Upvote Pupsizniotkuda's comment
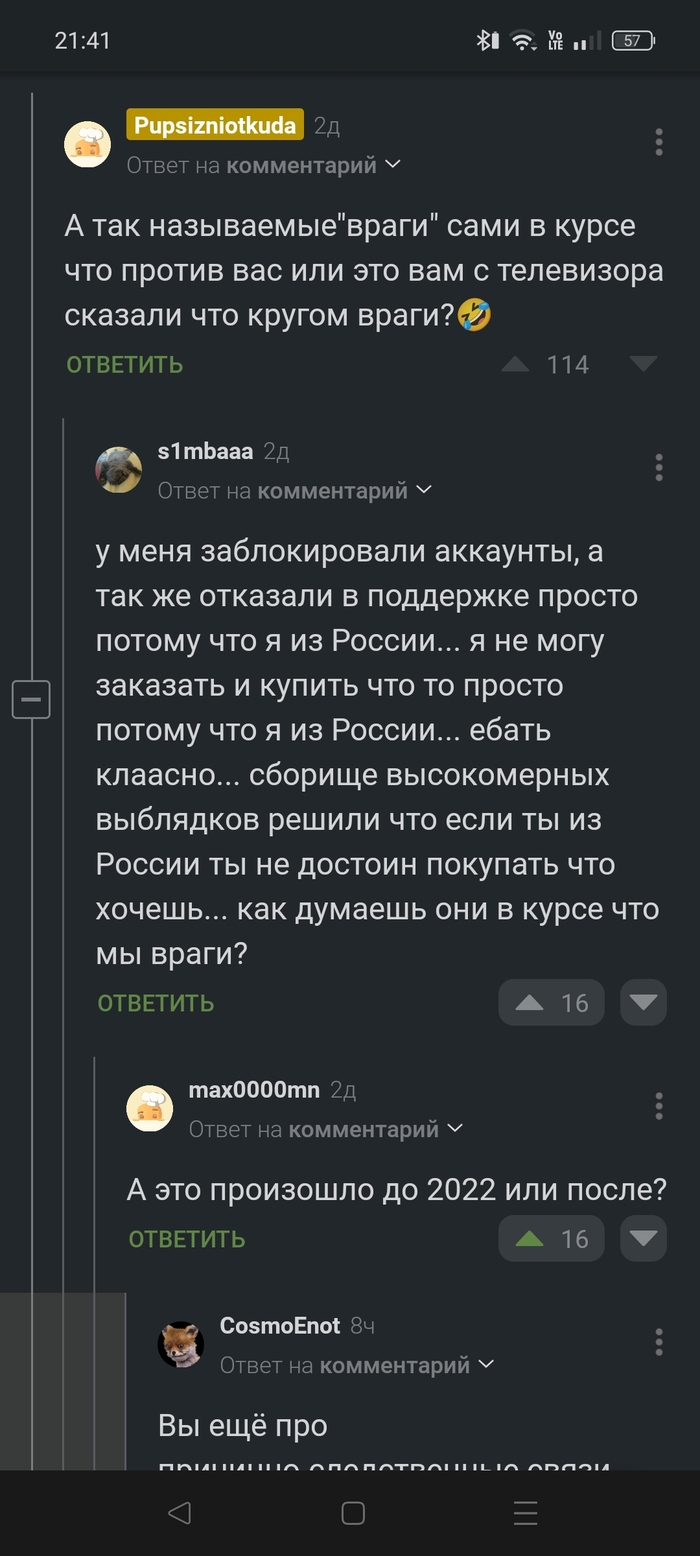 pyautogui.click(x=516, y=365)
